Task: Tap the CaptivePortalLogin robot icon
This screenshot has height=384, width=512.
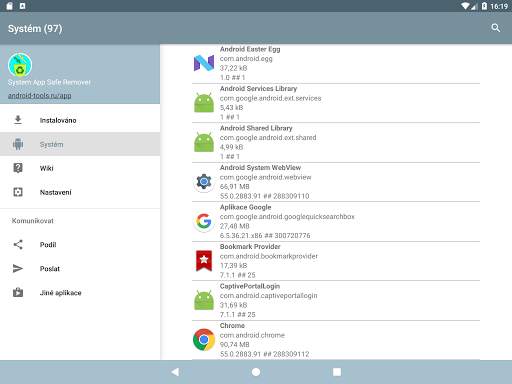Action: coord(204,300)
